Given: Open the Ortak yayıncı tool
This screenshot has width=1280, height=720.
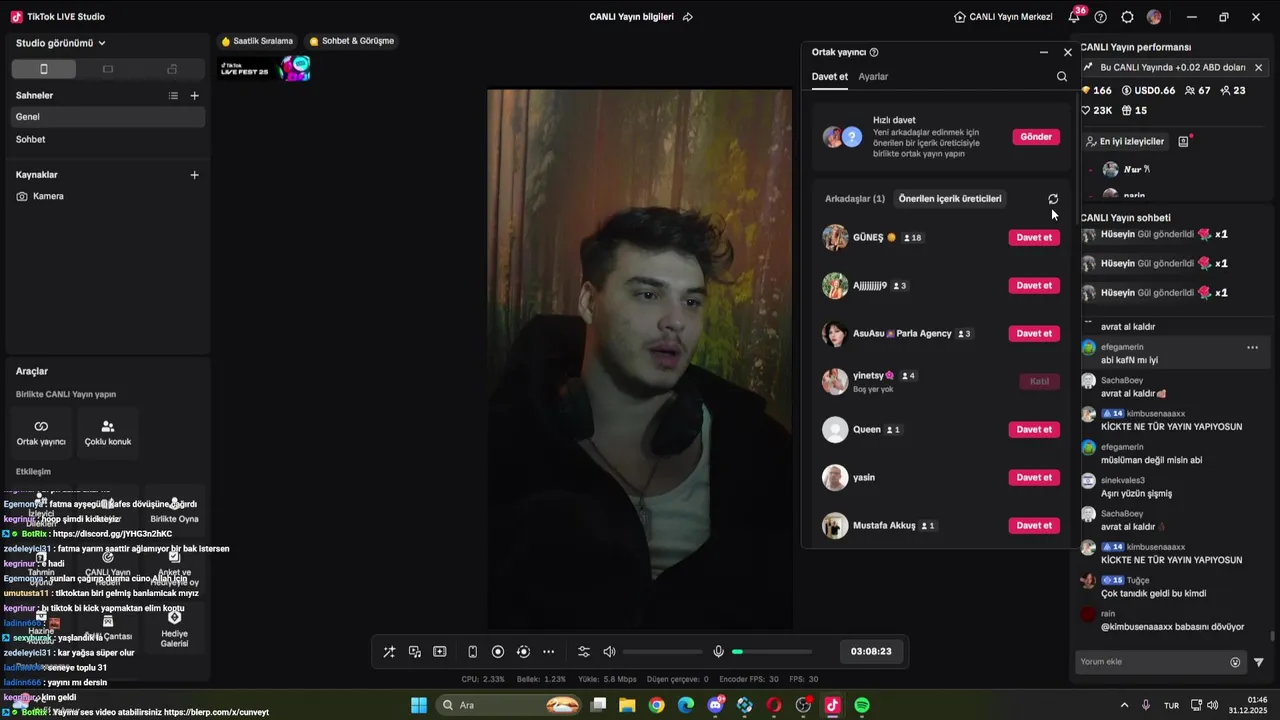Looking at the screenshot, I should 41,433.
